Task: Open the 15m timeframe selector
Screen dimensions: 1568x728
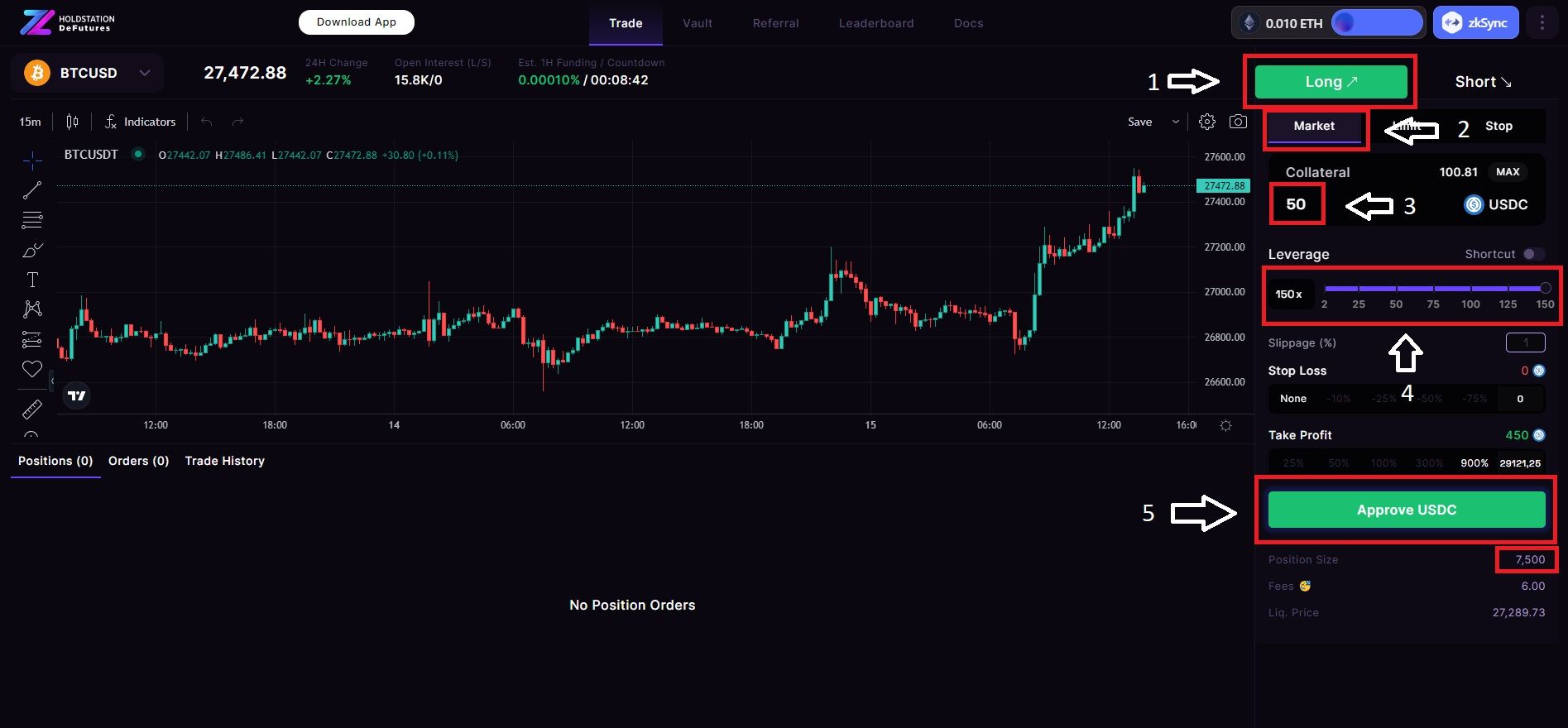Action: pyautogui.click(x=30, y=122)
